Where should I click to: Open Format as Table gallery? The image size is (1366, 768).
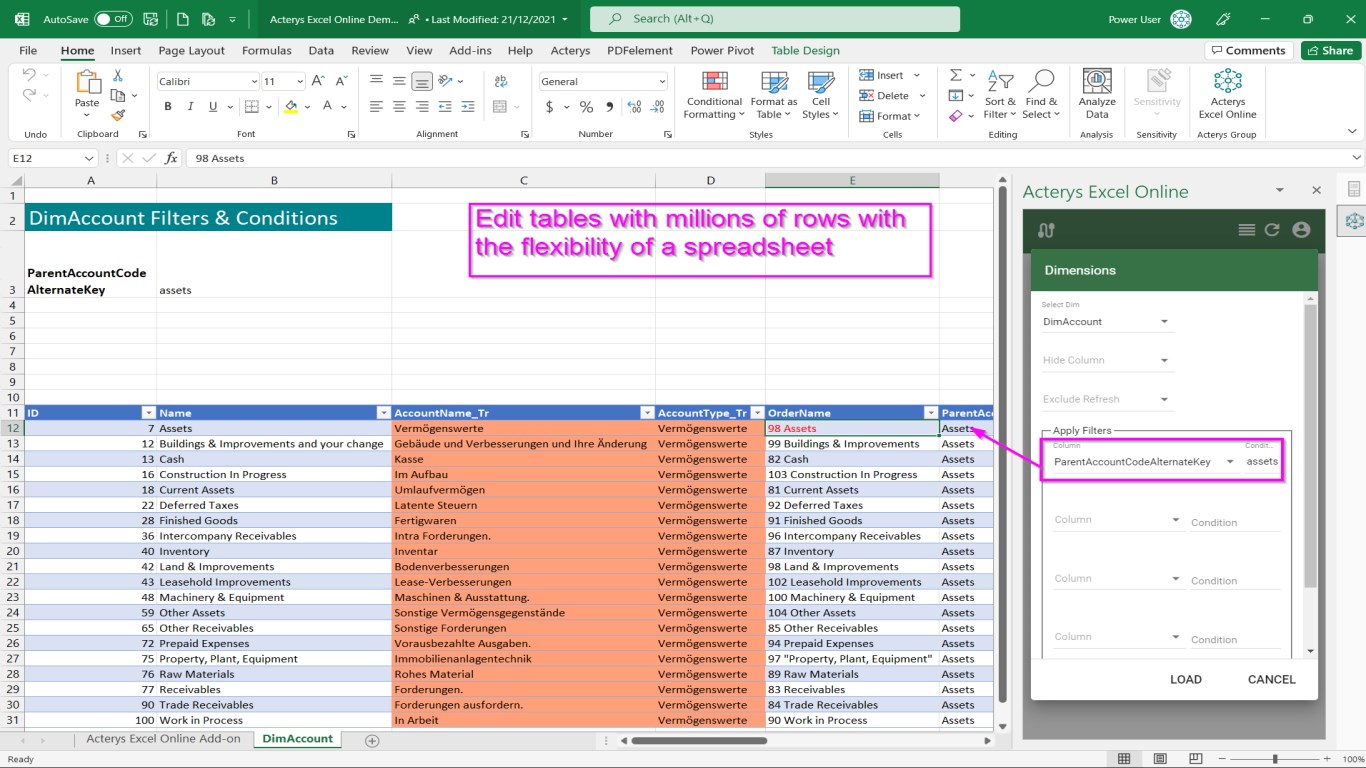(774, 96)
